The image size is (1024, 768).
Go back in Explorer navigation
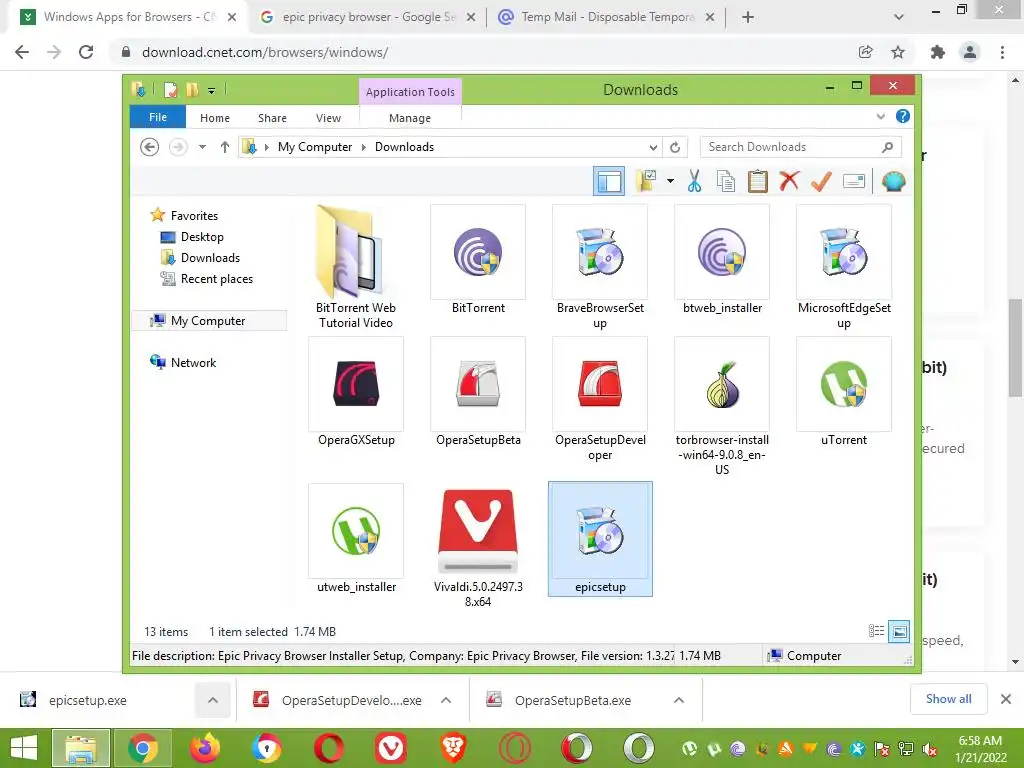click(x=150, y=147)
